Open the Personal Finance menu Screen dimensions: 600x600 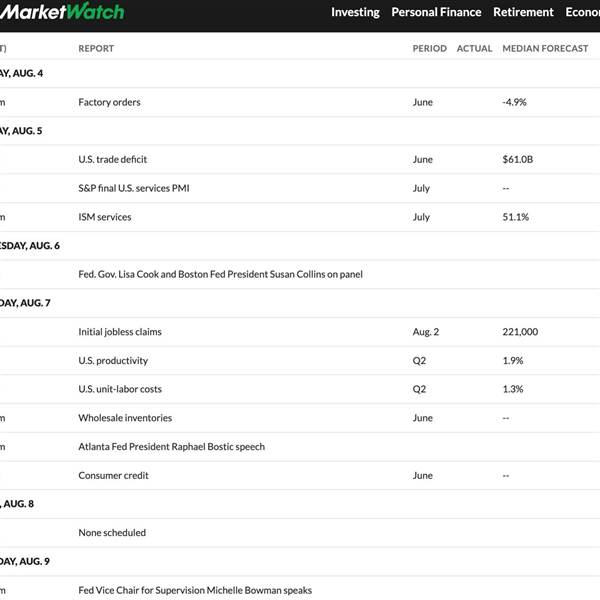click(436, 12)
